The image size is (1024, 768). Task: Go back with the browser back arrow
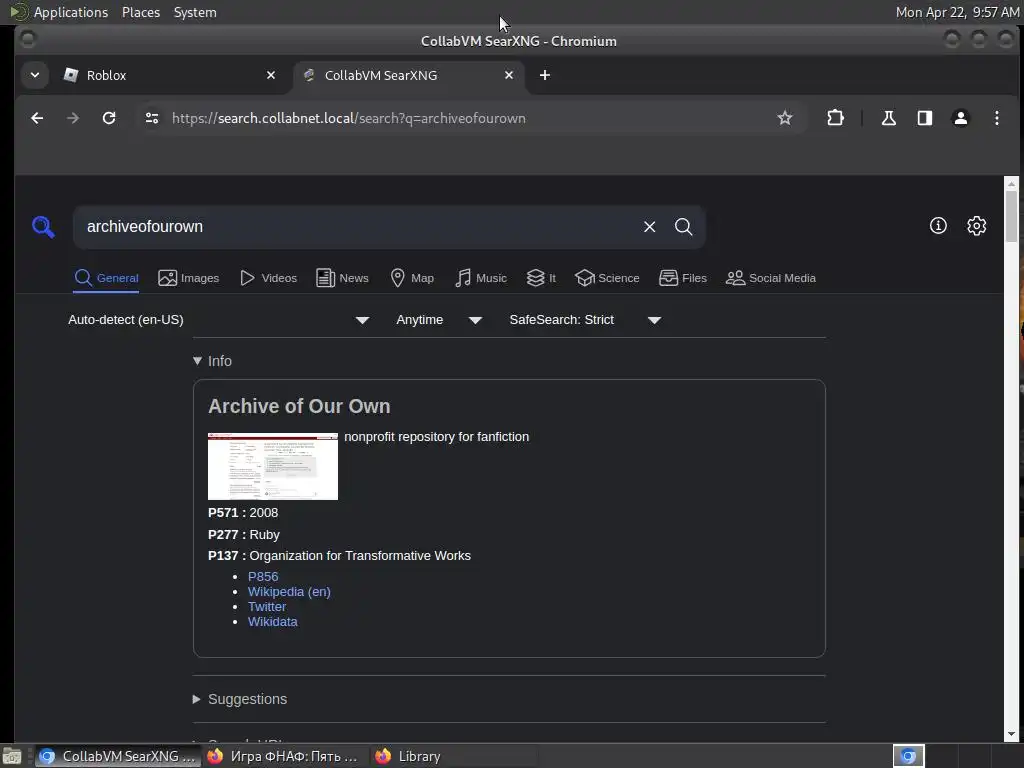click(x=37, y=118)
